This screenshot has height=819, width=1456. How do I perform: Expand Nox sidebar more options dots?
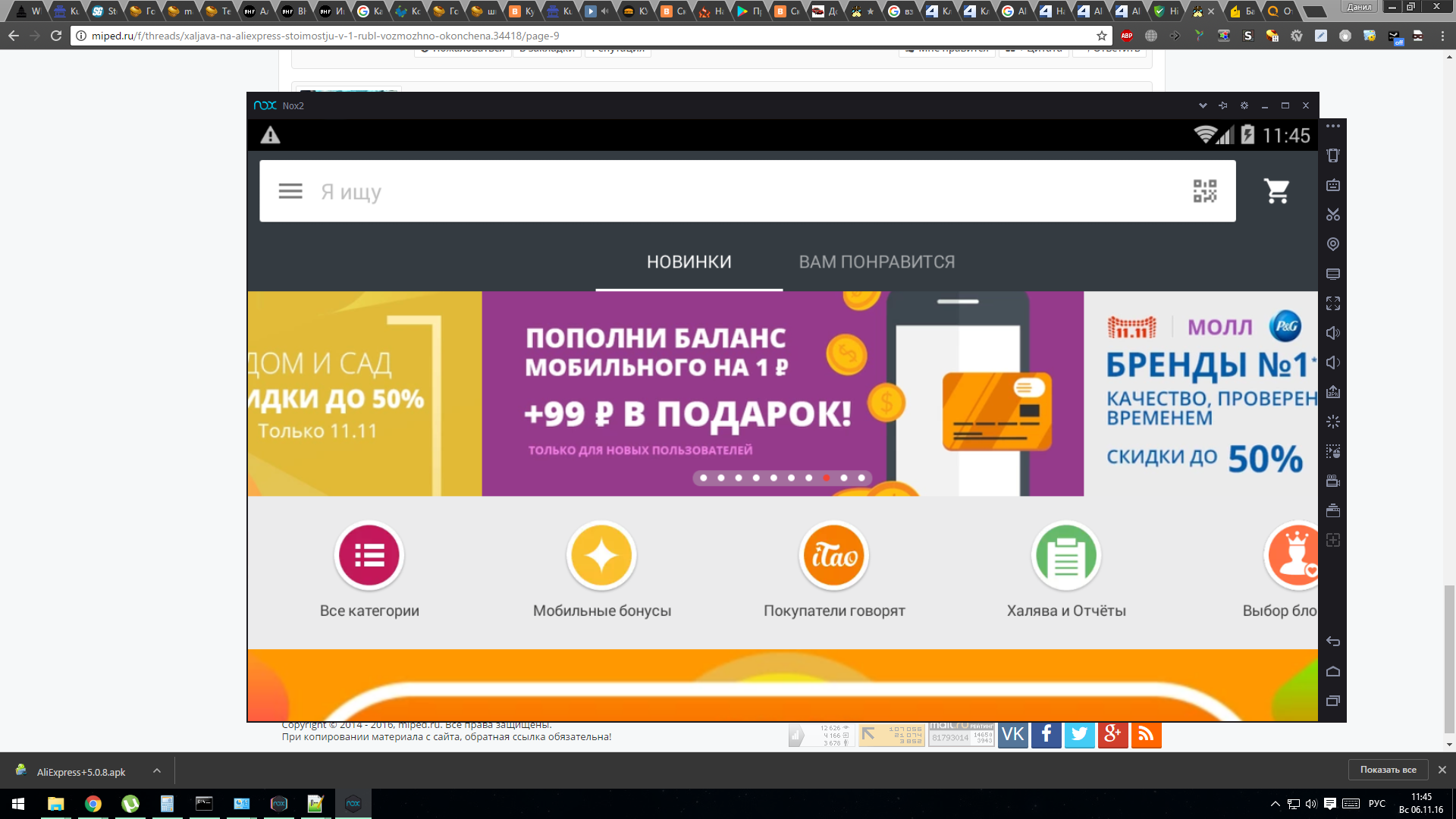[x=1333, y=126]
